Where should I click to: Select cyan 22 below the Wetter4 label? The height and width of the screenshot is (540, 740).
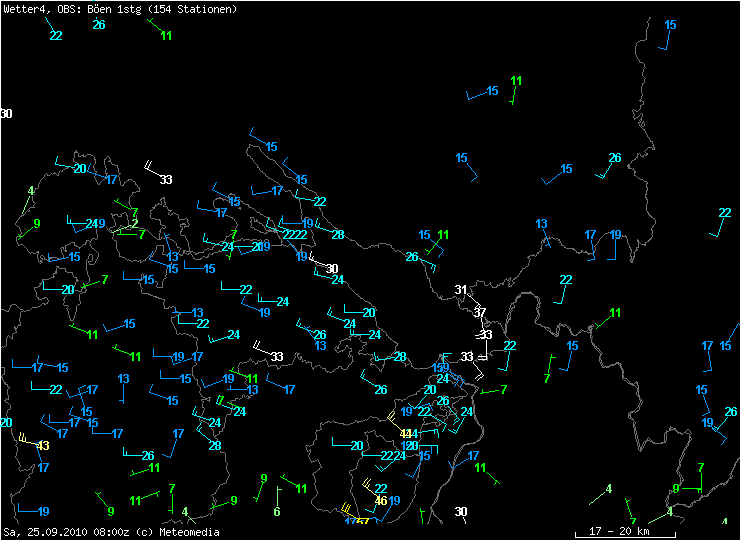[x=56, y=36]
